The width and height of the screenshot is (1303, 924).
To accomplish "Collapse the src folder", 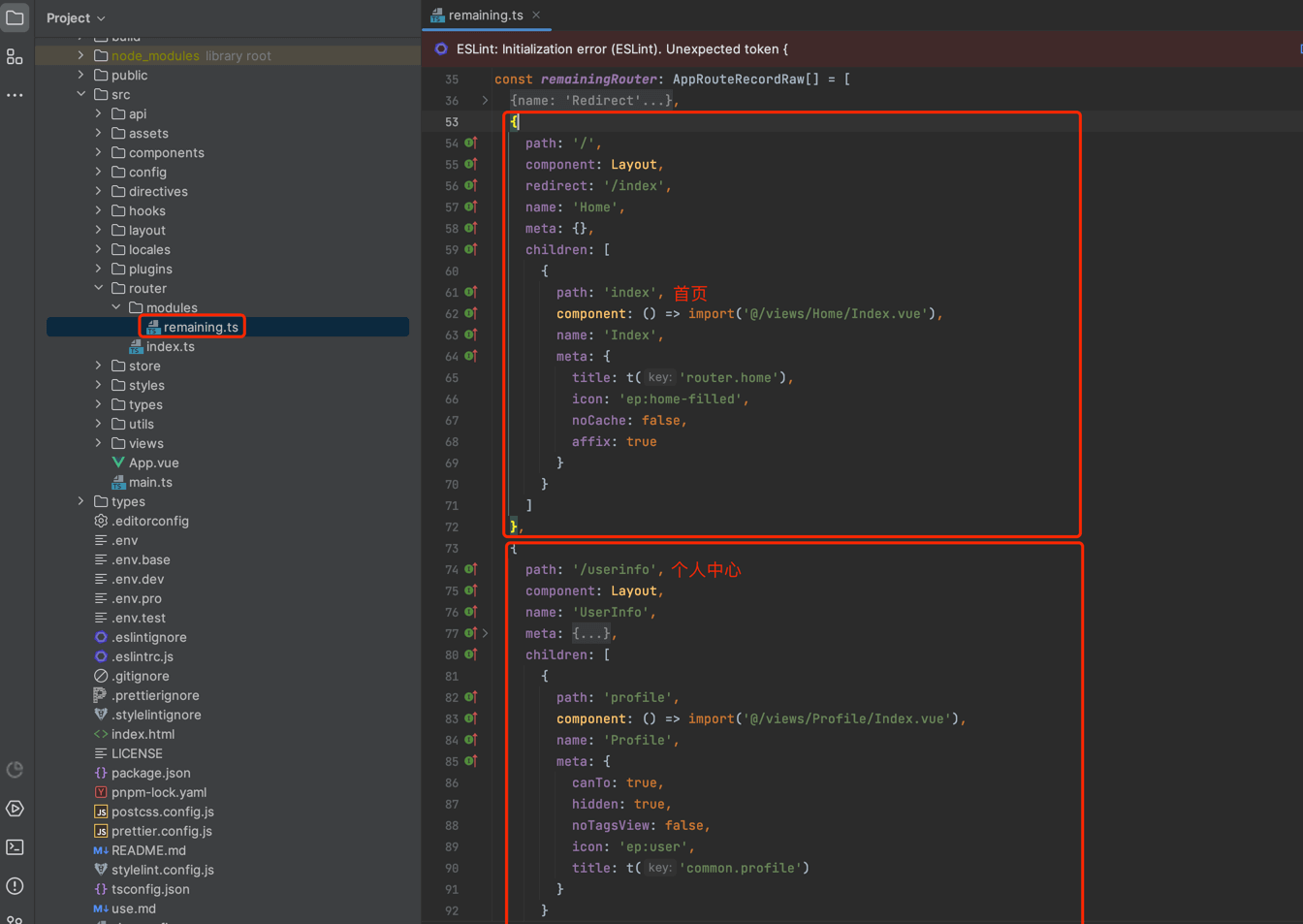I will pyautogui.click(x=81, y=94).
